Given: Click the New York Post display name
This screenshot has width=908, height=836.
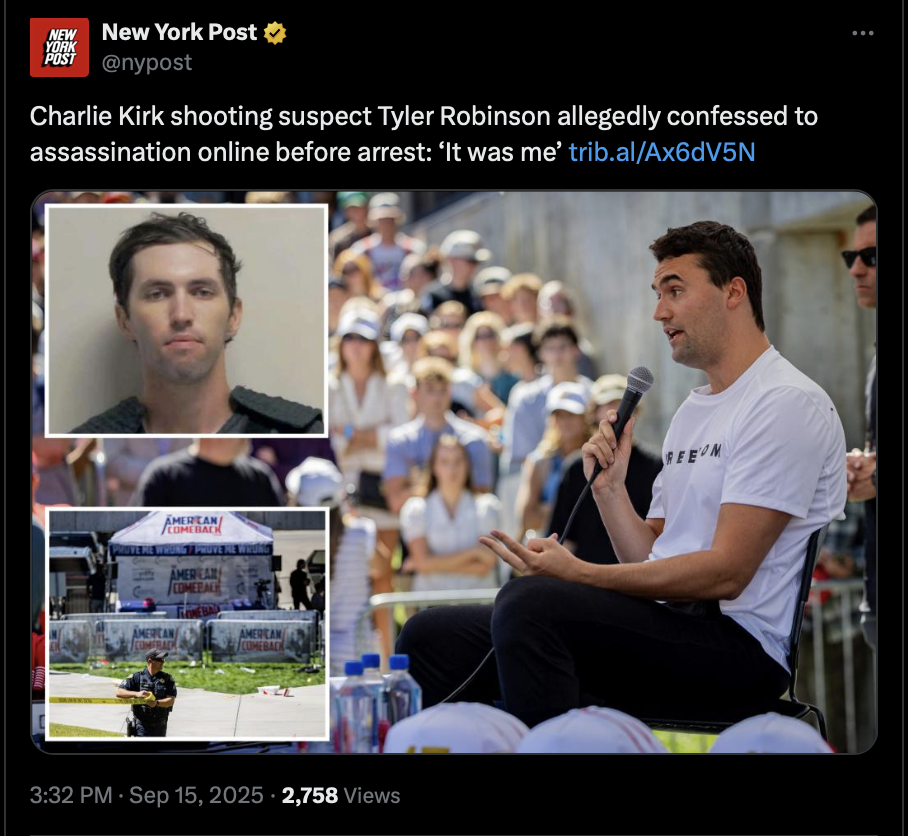Looking at the screenshot, I should (179, 32).
